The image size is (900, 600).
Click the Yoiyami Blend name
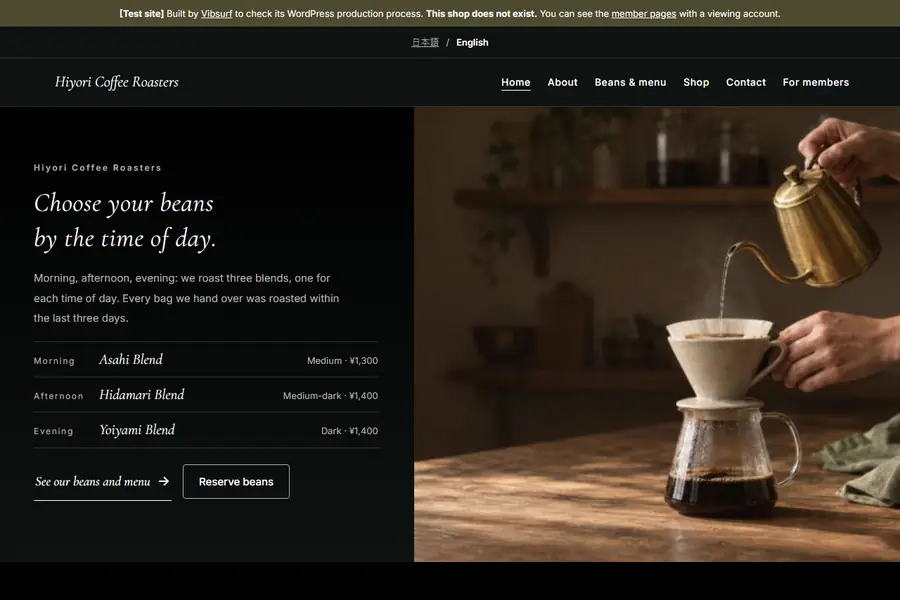[137, 430]
